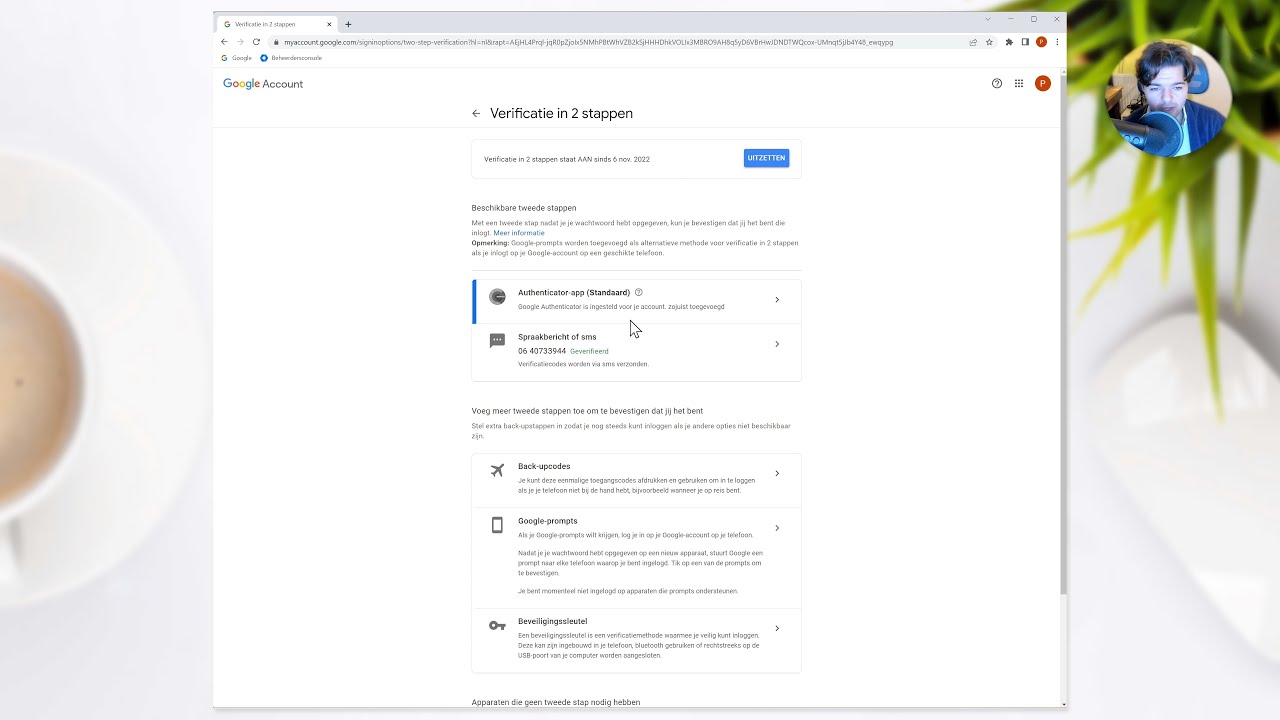The width and height of the screenshot is (1280, 720).
Task: Click the Authenticator-app (Standaard) title
Action: [x=574, y=293]
